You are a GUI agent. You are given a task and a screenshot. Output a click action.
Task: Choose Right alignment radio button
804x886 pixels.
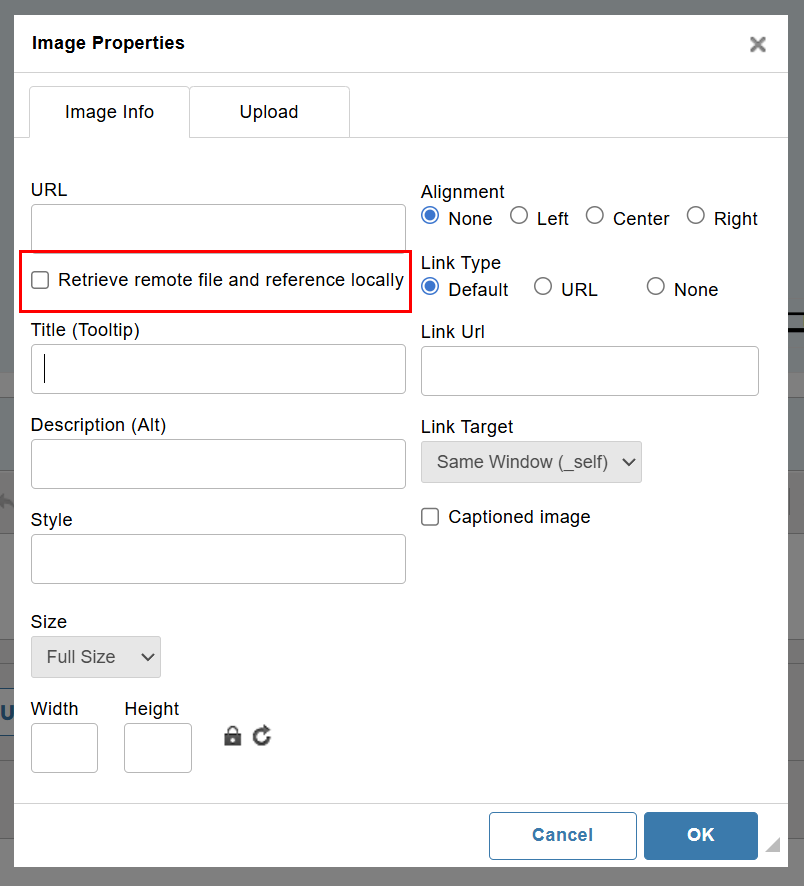(x=696, y=215)
